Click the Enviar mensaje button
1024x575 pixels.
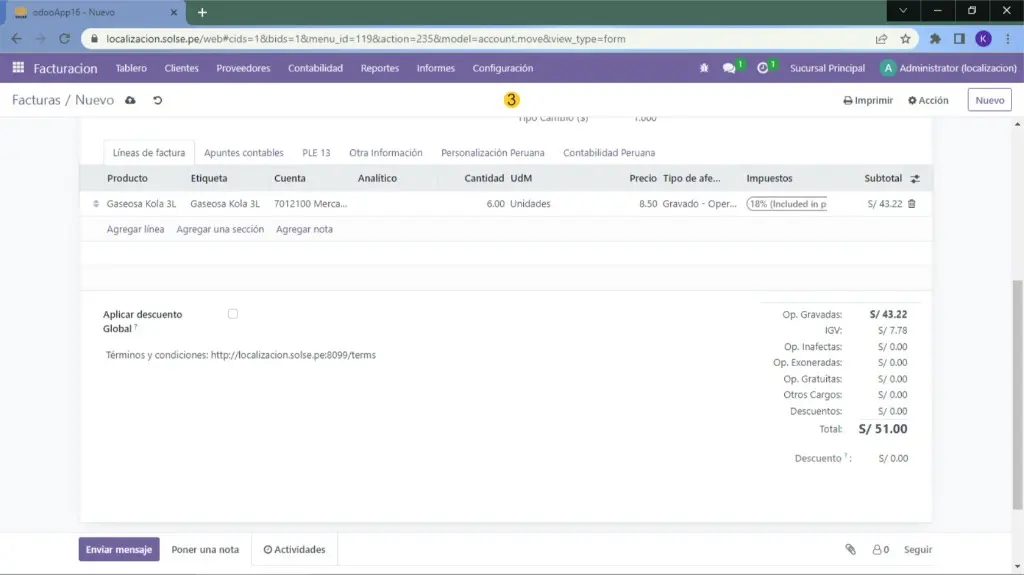click(x=119, y=549)
